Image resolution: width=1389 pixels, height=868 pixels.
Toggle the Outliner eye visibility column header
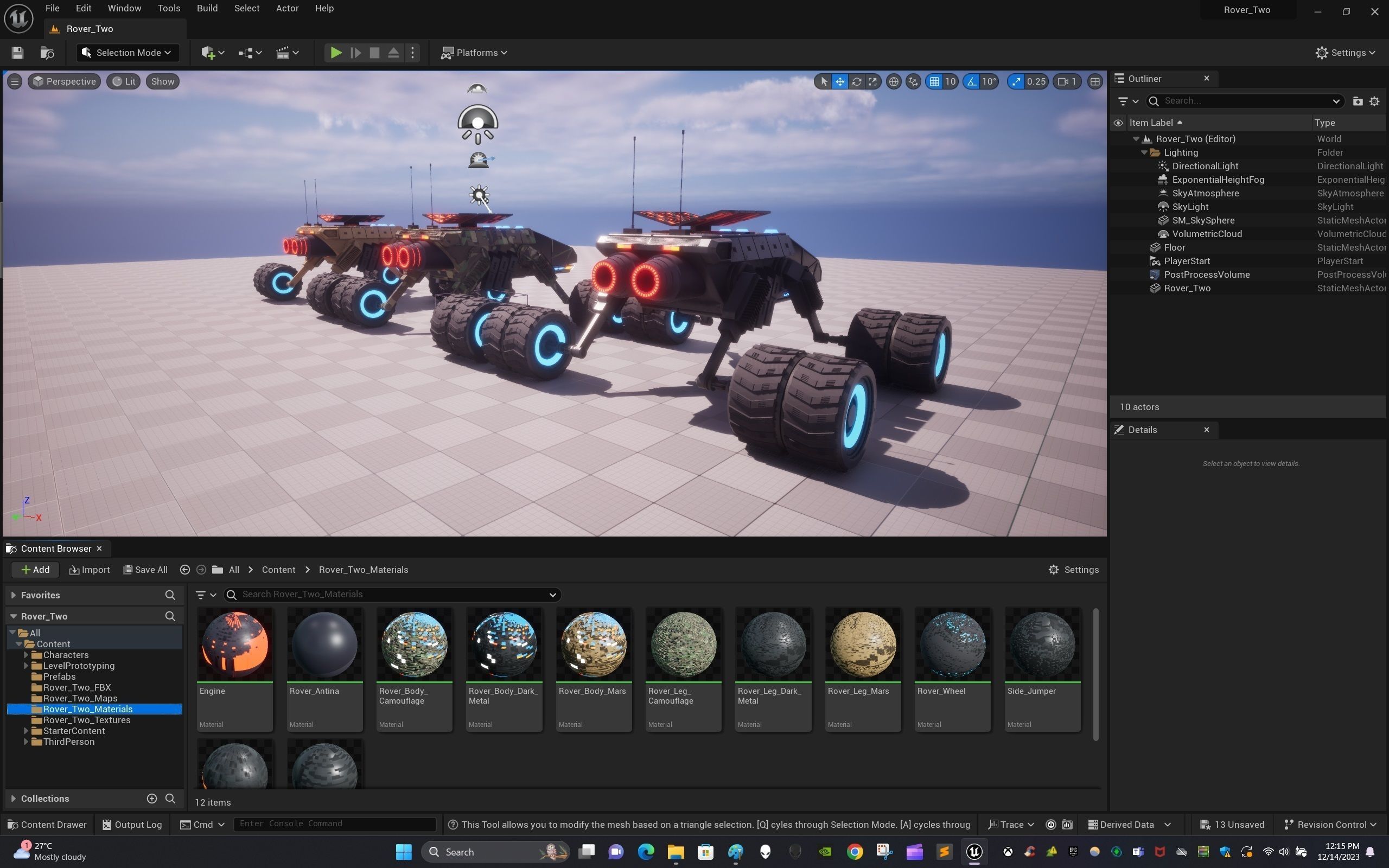click(x=1118, y=123)
